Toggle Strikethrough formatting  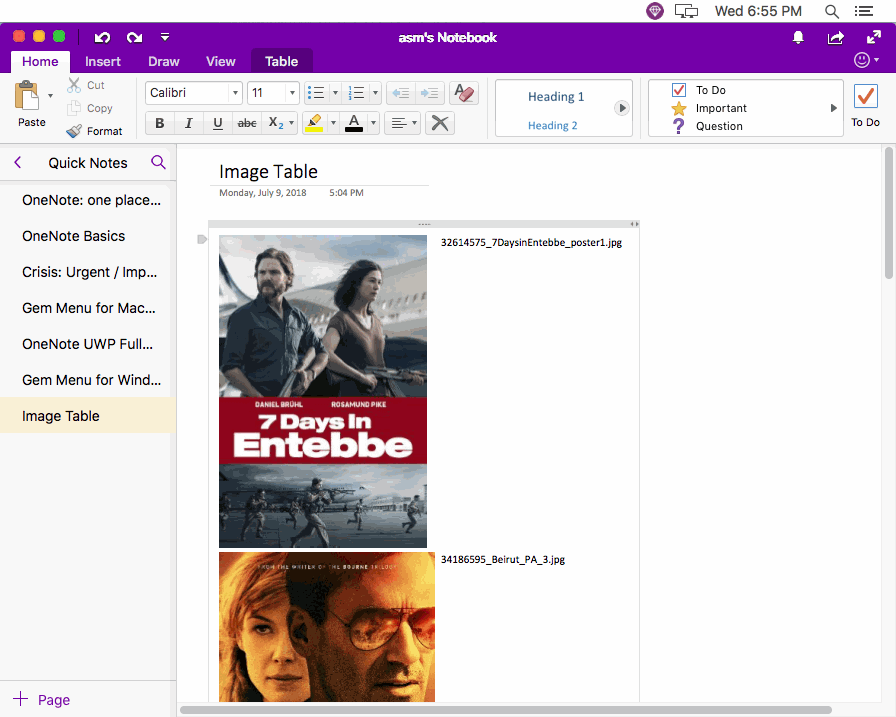tap(247, 123)
